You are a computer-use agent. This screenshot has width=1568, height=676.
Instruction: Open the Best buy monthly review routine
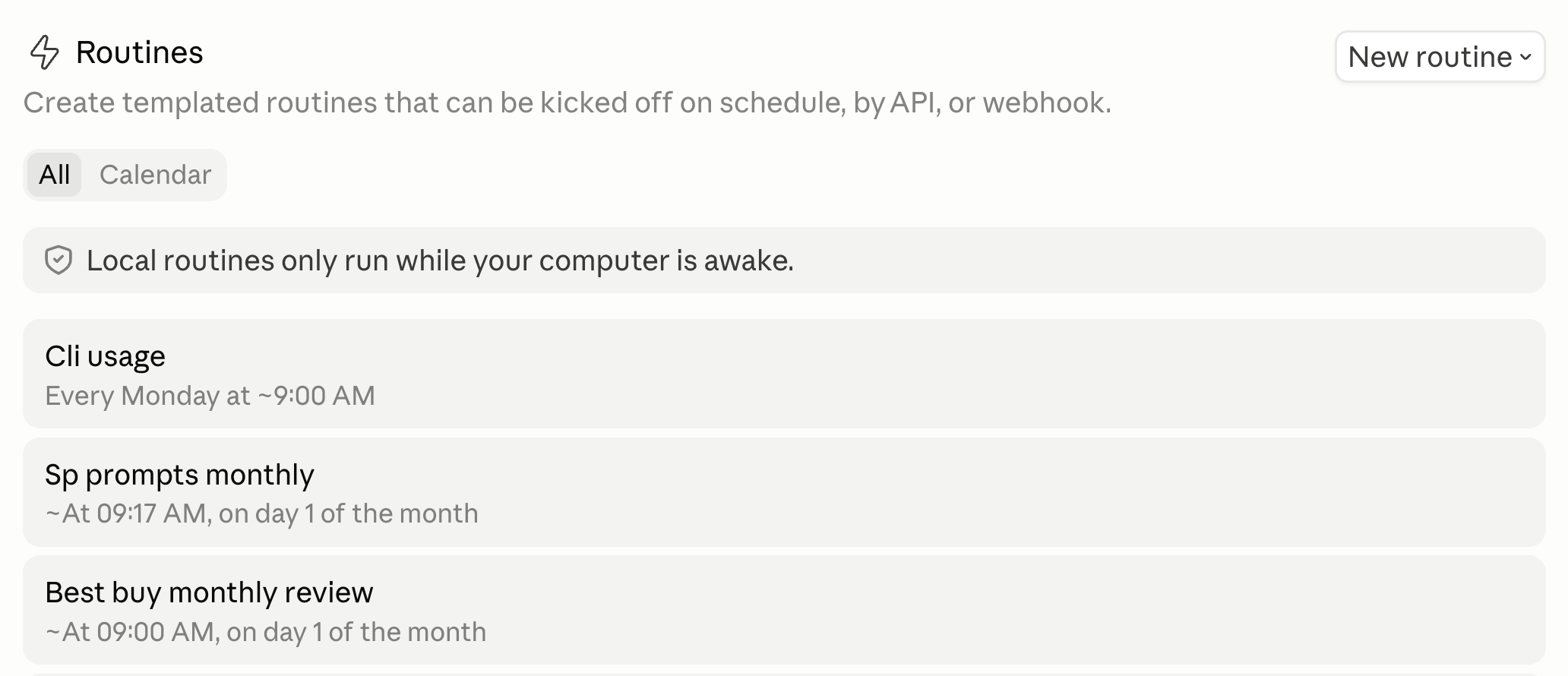pyautogui.click(x=784, y=611)
